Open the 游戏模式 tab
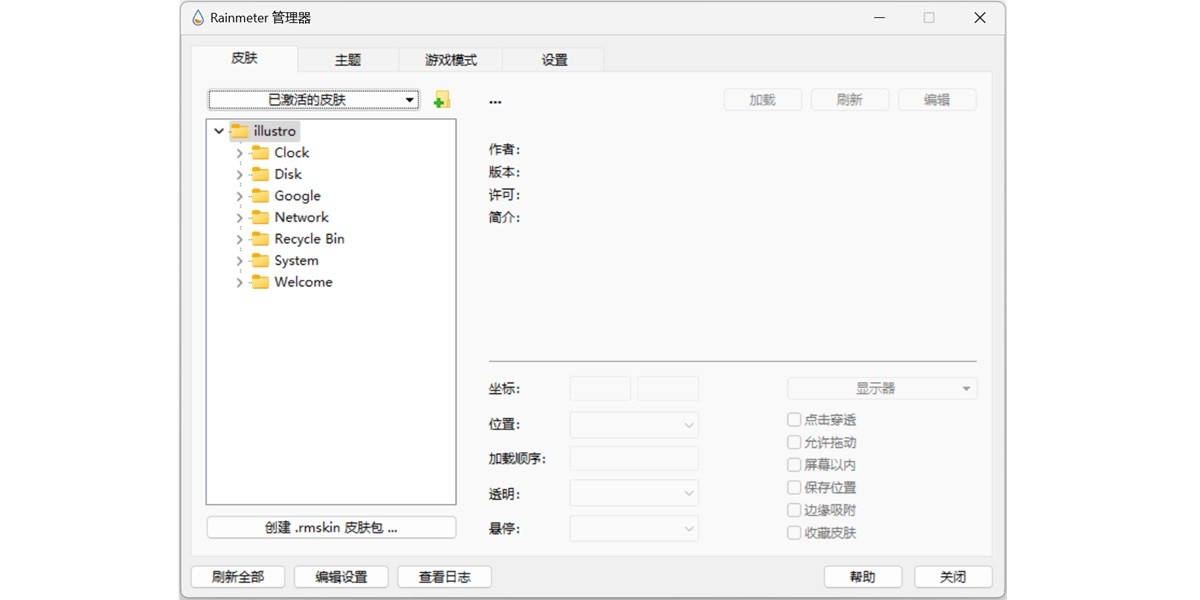1200x600 pixels. click(450, 60)
